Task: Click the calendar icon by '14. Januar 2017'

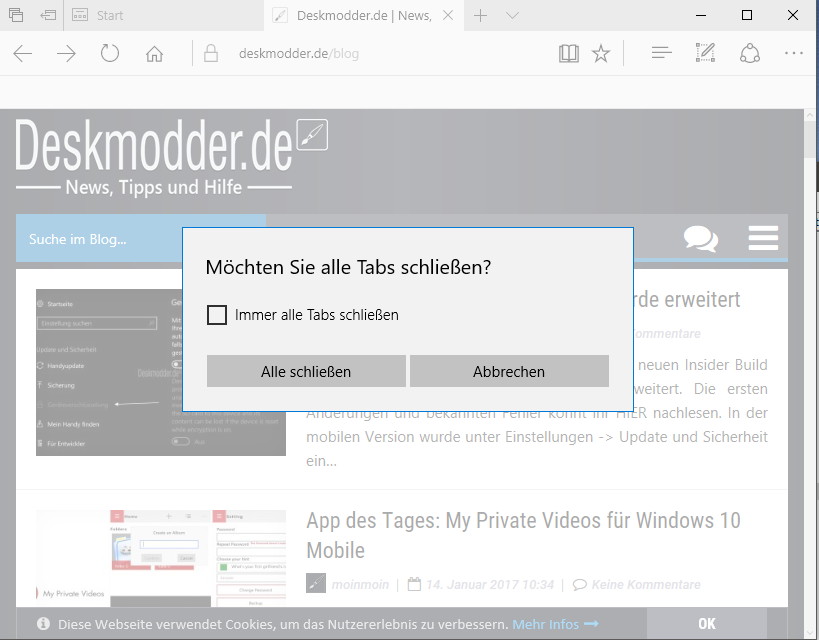Action: (414, 584)
